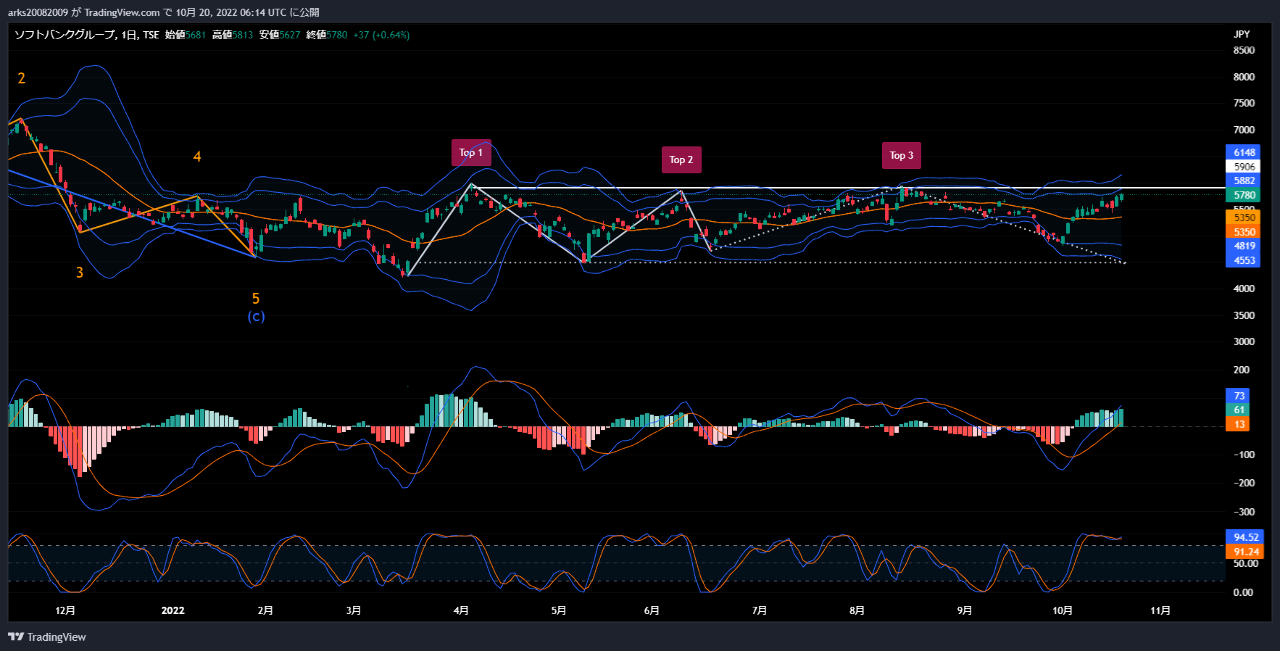Click the 11月 label on time axis

(1161, 610)
